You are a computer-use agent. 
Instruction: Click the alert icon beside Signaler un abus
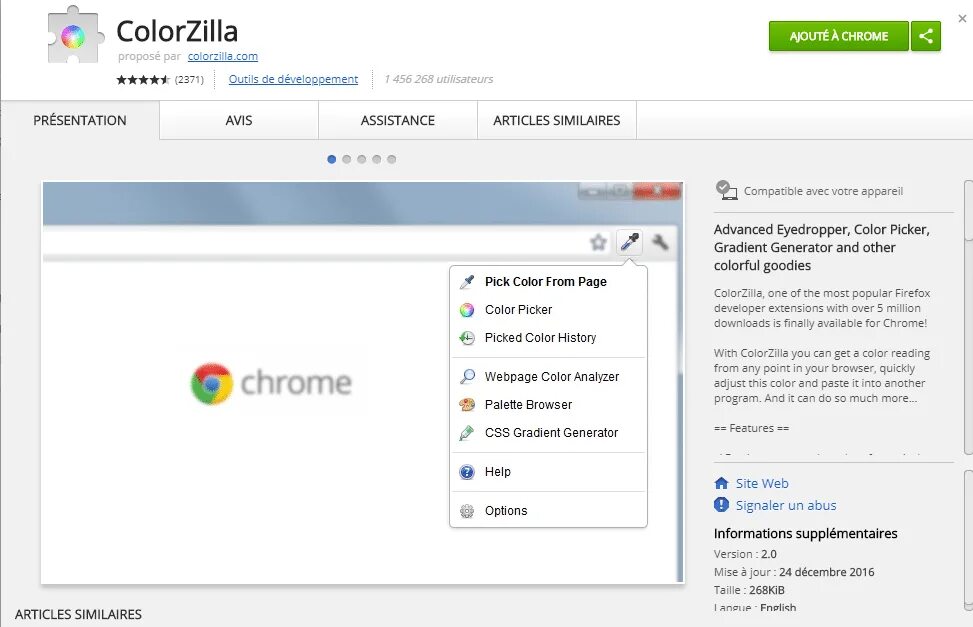click(721, 505)
